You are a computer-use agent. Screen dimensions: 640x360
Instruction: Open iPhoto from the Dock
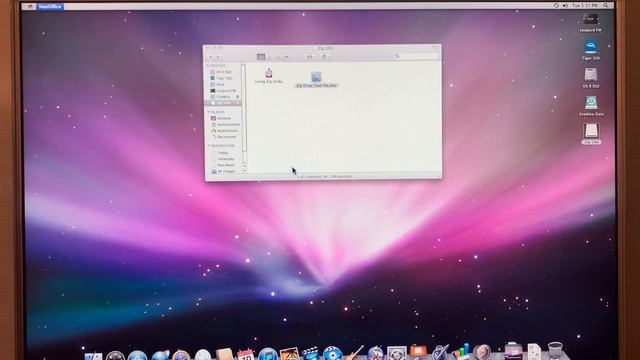click(x=289, y=353)
